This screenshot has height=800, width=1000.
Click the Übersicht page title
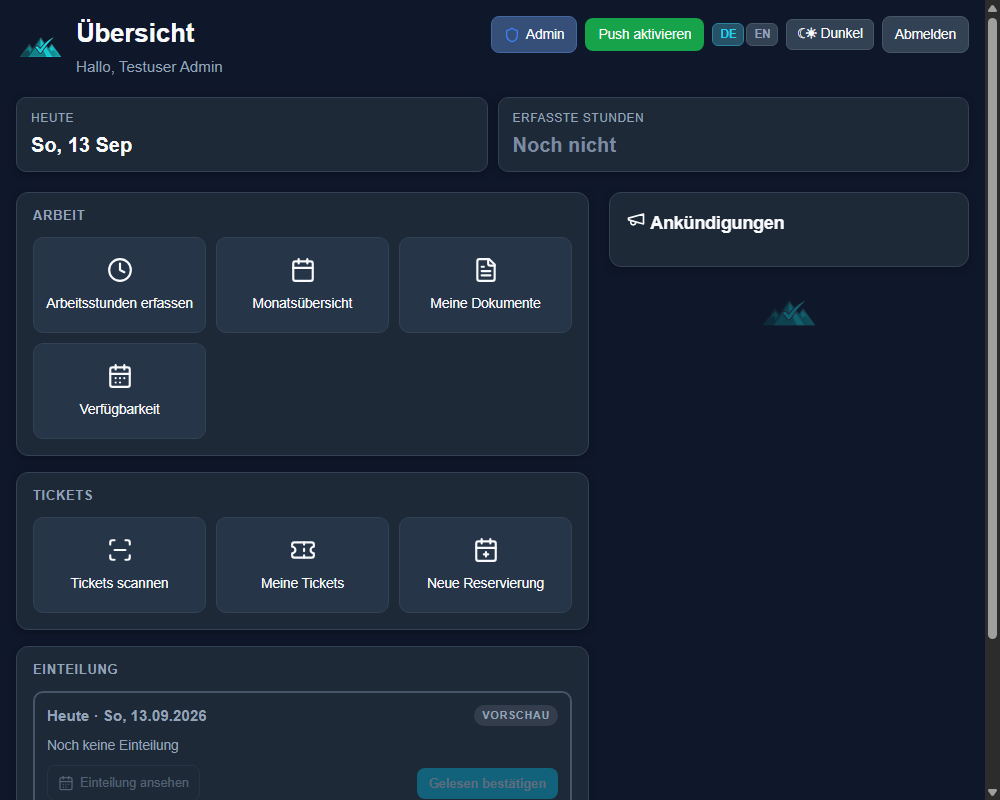click(135, 33)
